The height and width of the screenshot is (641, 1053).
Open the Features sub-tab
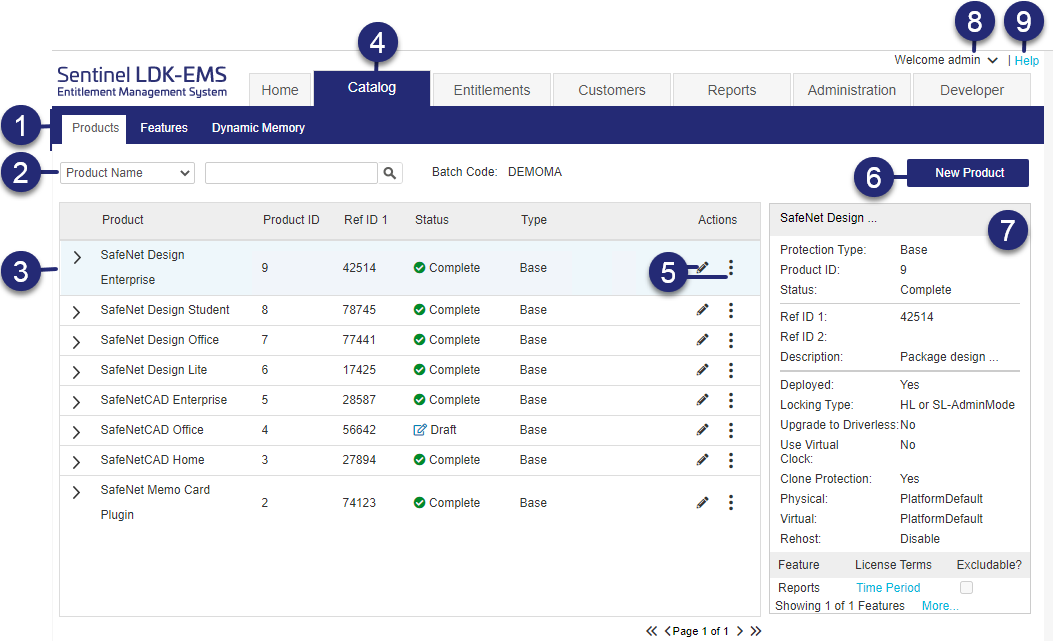(164, 128)
